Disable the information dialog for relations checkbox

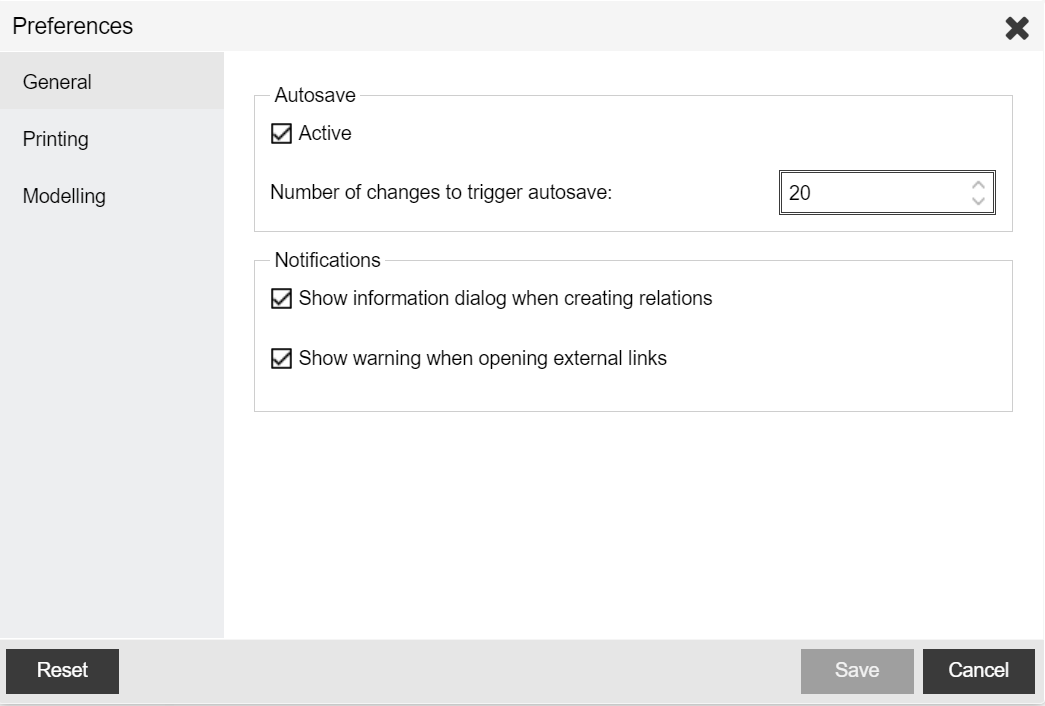coord(282,298)
